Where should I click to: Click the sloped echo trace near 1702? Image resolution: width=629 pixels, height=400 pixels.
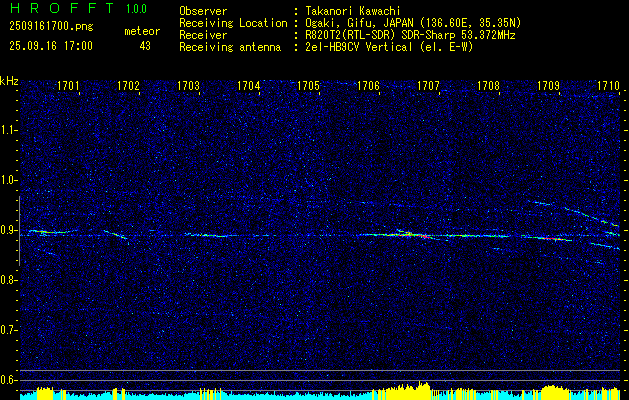[x=116, y=235]
